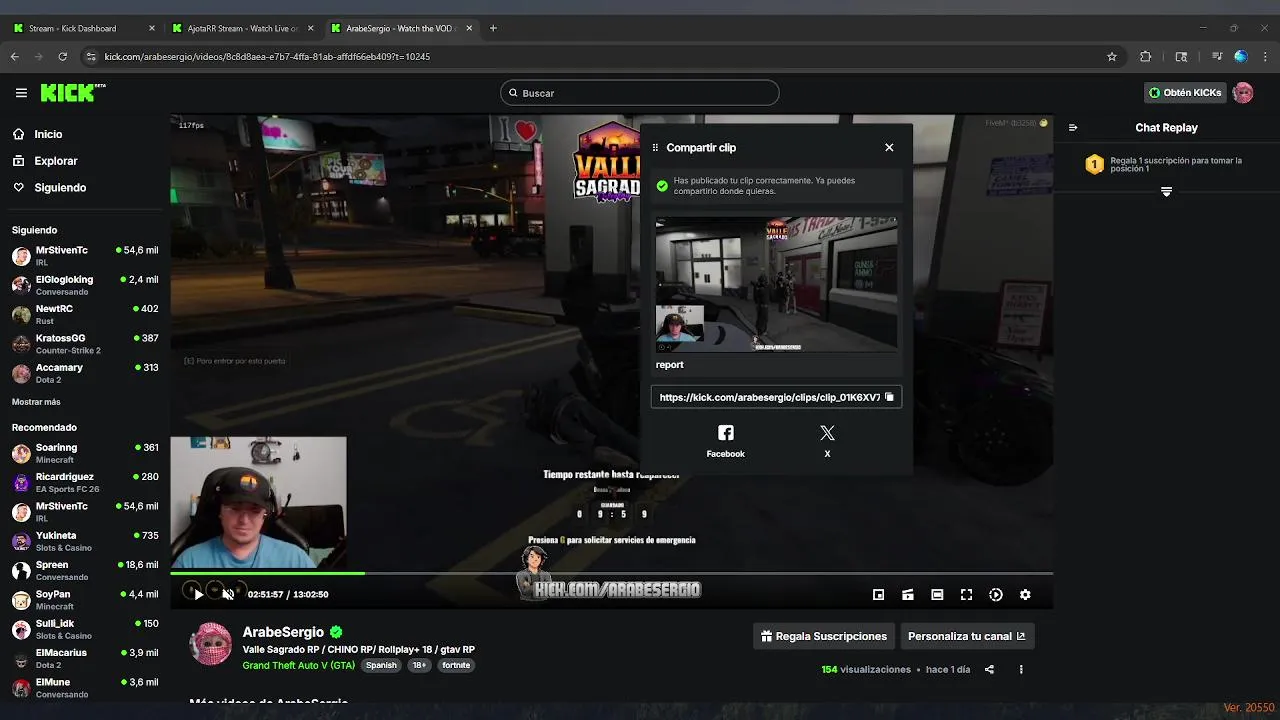Expand the gift leaderboard chevron
The image size is (1280, 720).
tap(1166, 191)
